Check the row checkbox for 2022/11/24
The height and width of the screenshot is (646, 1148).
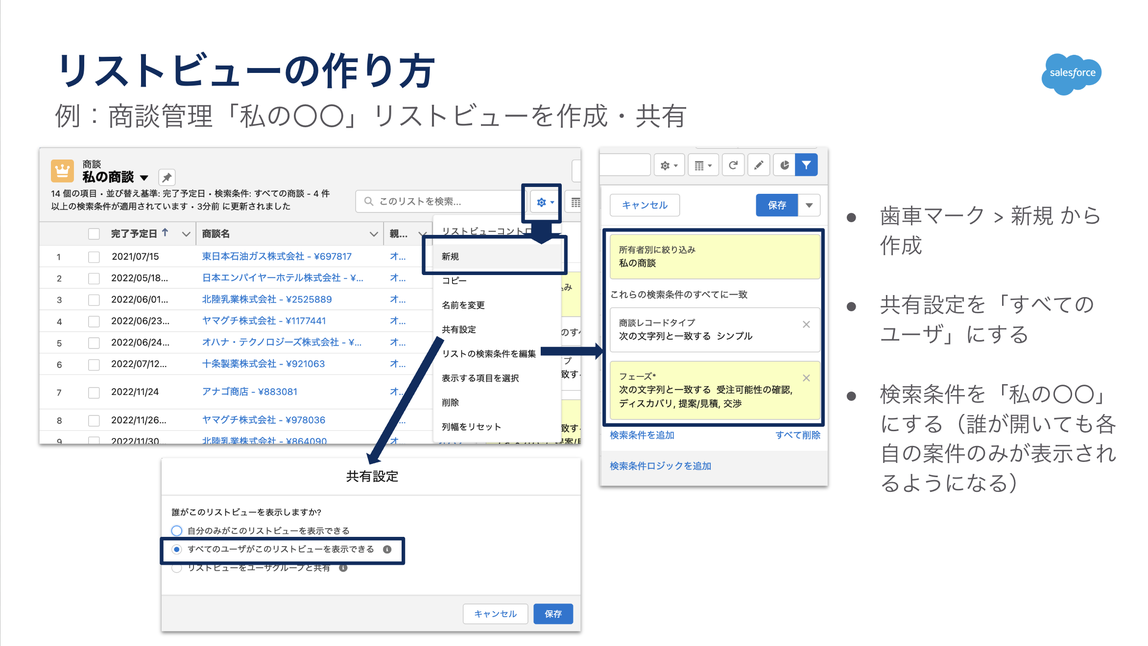pos(94,393)
